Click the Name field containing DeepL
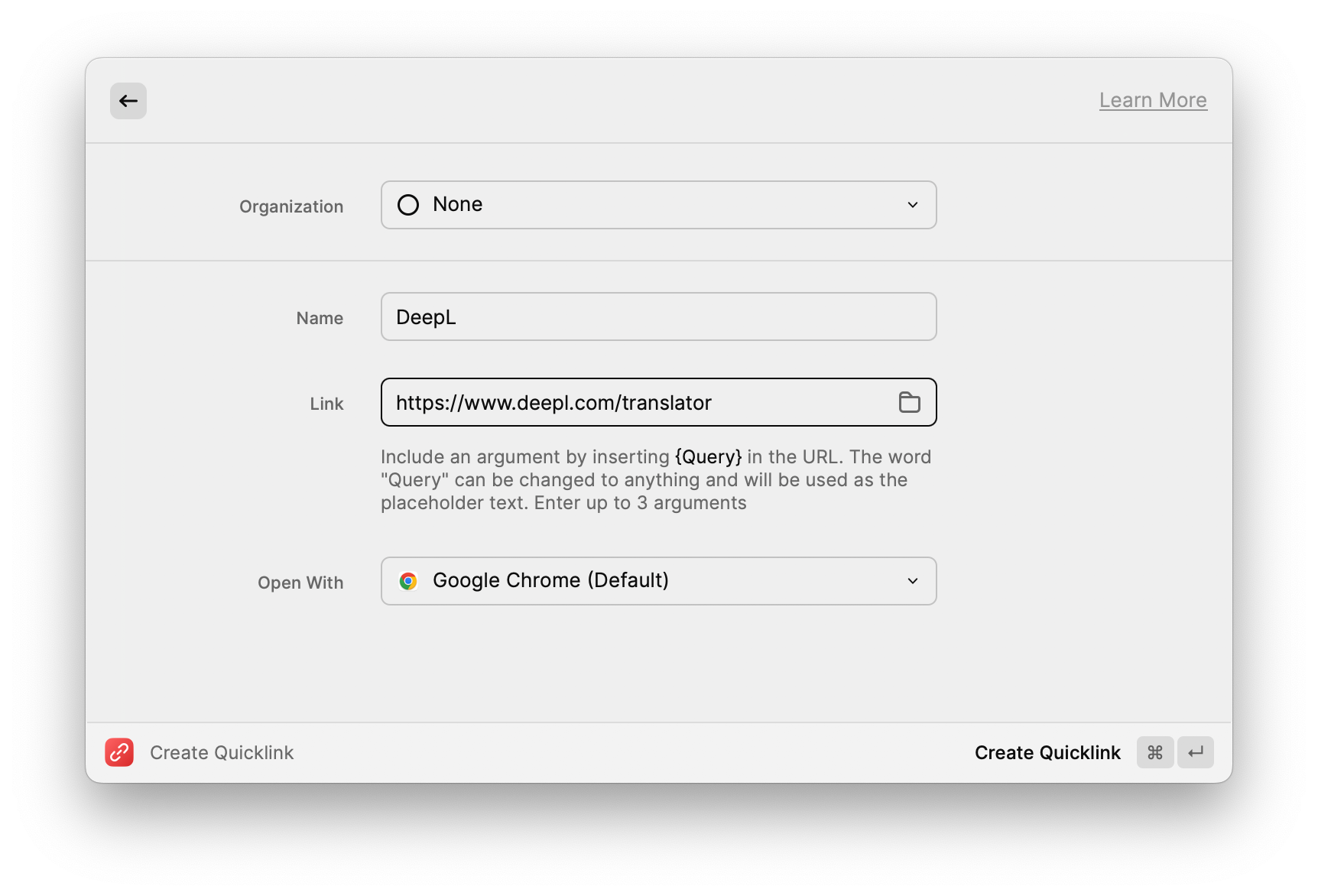Image resolution: width=1318 pixels, height=896 pixels. 658,317
